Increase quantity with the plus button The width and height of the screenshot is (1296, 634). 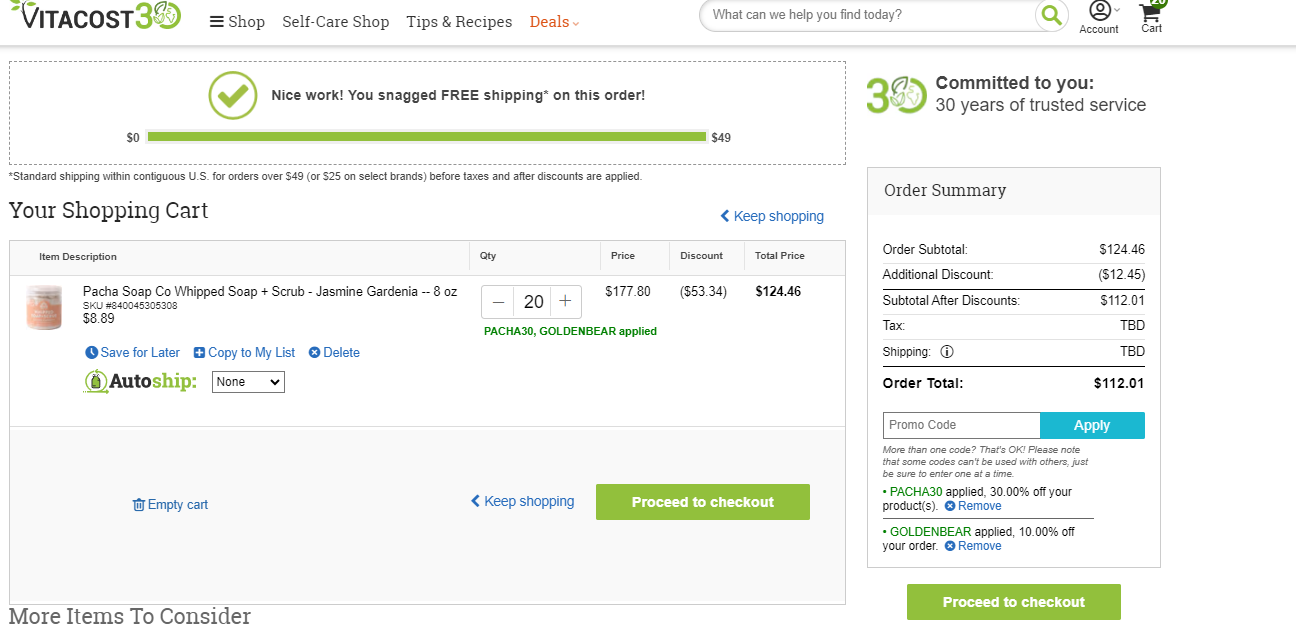coord(565,302)
